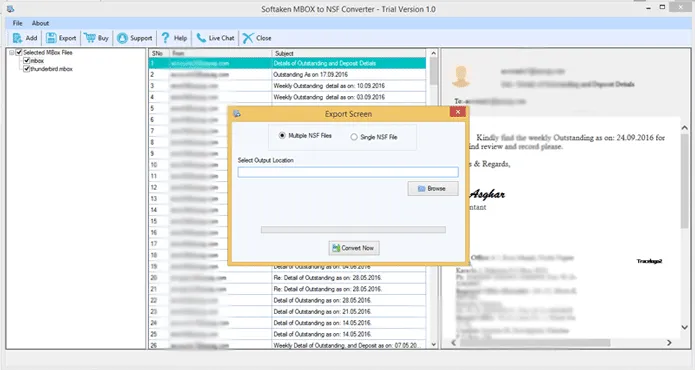Click the conversion progress bar
The height and width of the screenshot is (370, 695).
point(353,230)
